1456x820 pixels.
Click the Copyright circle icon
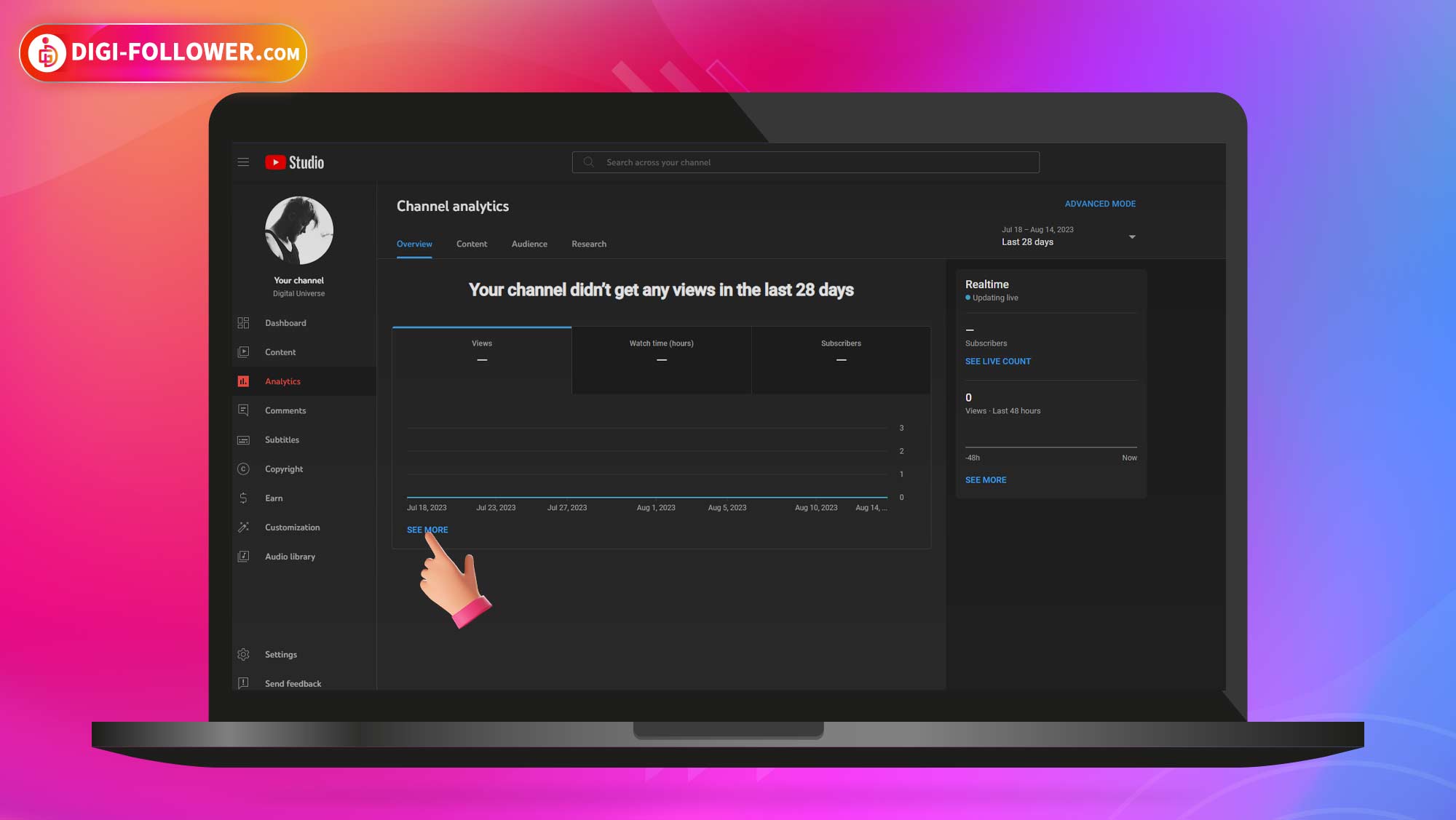[243, 469]
